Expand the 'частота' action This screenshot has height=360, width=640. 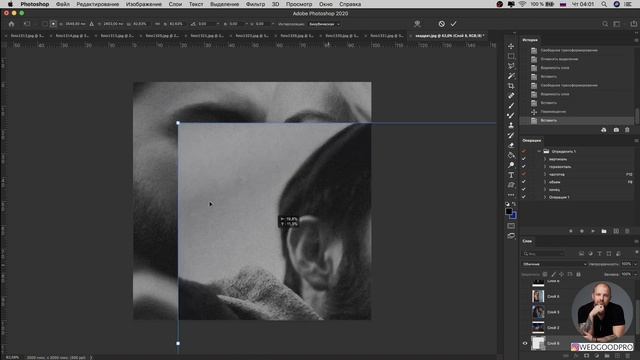coord(545,174)
